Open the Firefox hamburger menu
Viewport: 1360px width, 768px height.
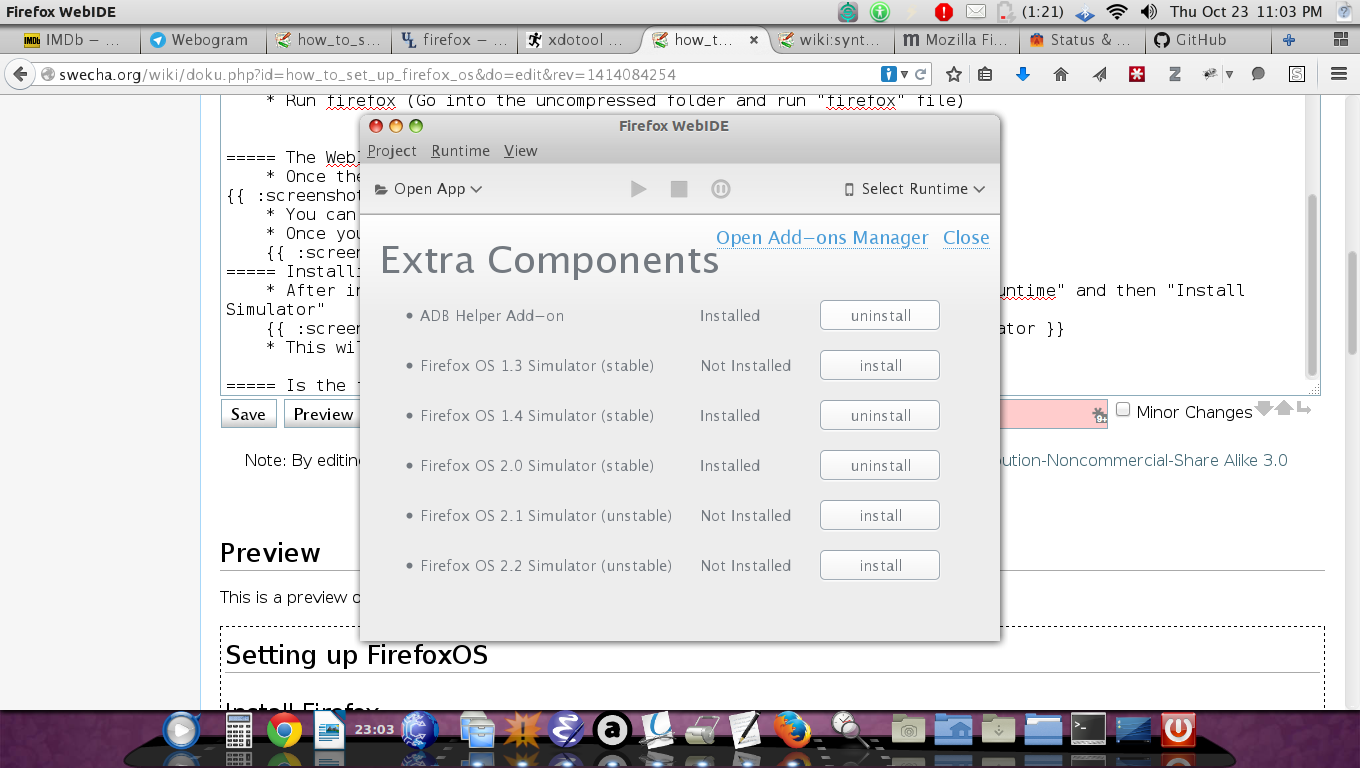pos(1338,74)
